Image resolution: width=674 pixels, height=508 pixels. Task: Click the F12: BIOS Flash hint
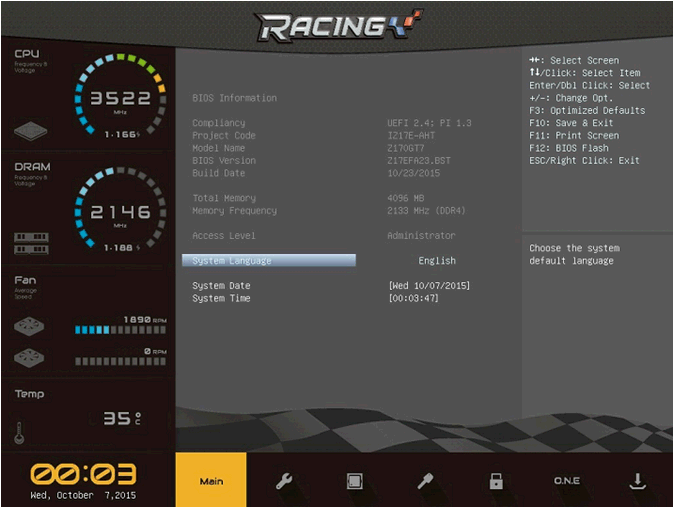click(569, 148)
